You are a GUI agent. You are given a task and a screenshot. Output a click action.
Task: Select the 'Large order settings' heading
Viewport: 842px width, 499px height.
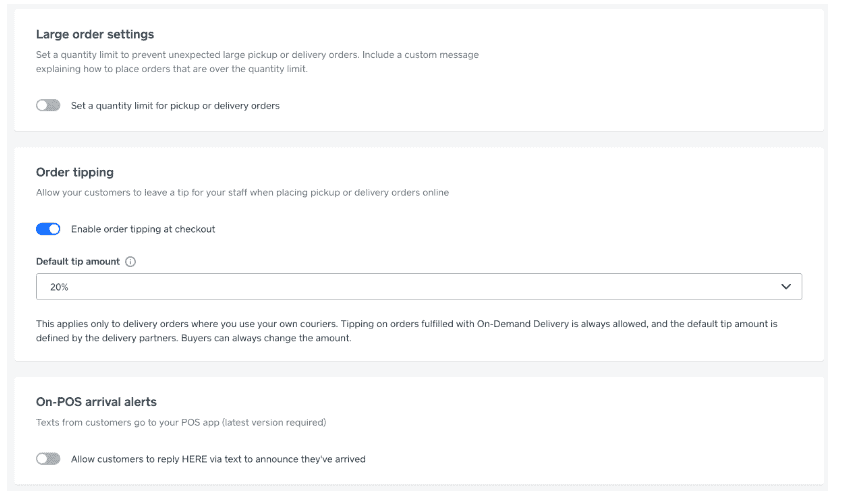coord(95,34)
